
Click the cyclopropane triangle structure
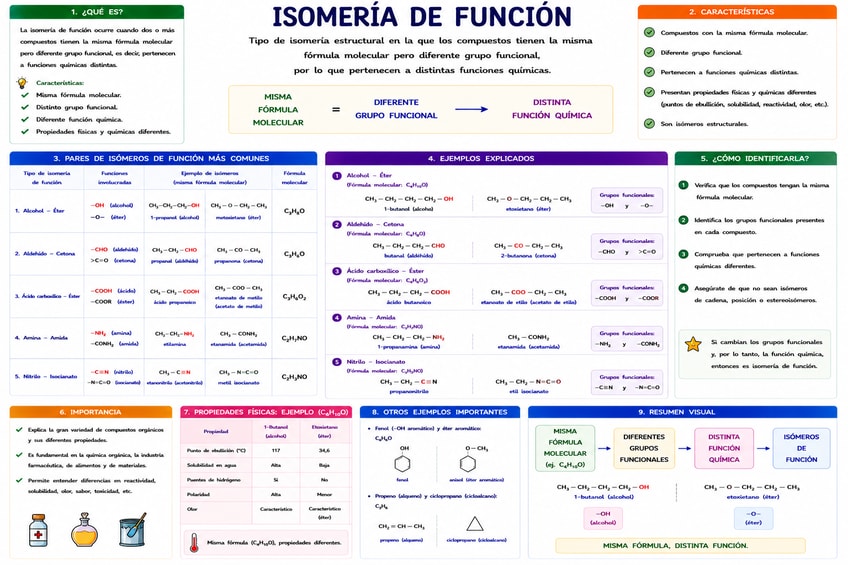474,523
